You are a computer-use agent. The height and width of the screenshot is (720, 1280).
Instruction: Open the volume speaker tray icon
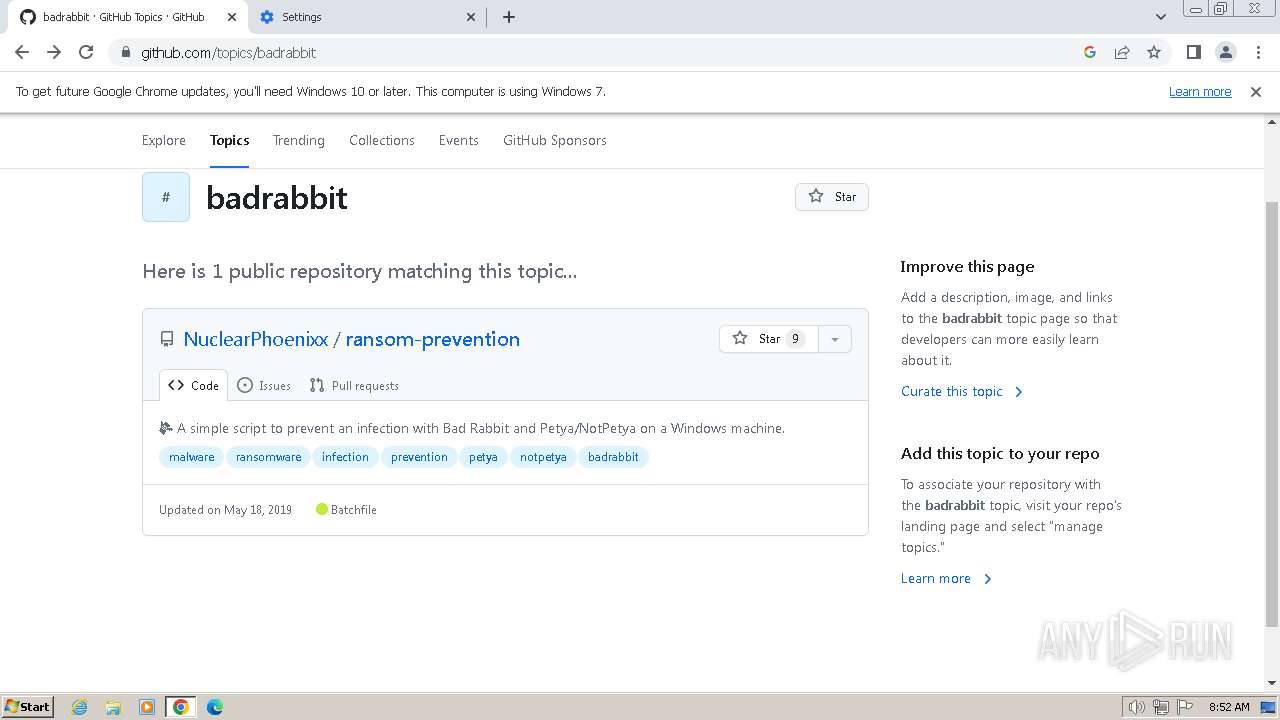(x=1137, y=707)
